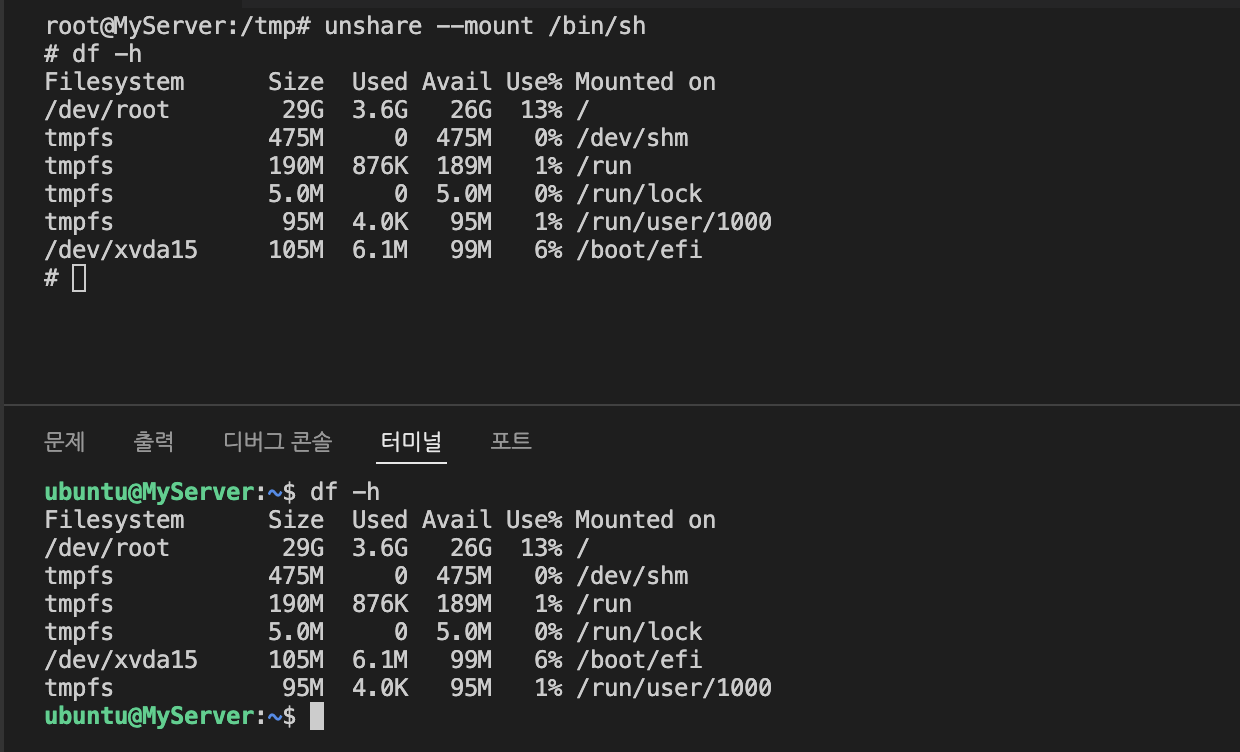Click /dev/xvda15 in the root shell output
Screen dimensions: 1240x752
pos(121,250)
